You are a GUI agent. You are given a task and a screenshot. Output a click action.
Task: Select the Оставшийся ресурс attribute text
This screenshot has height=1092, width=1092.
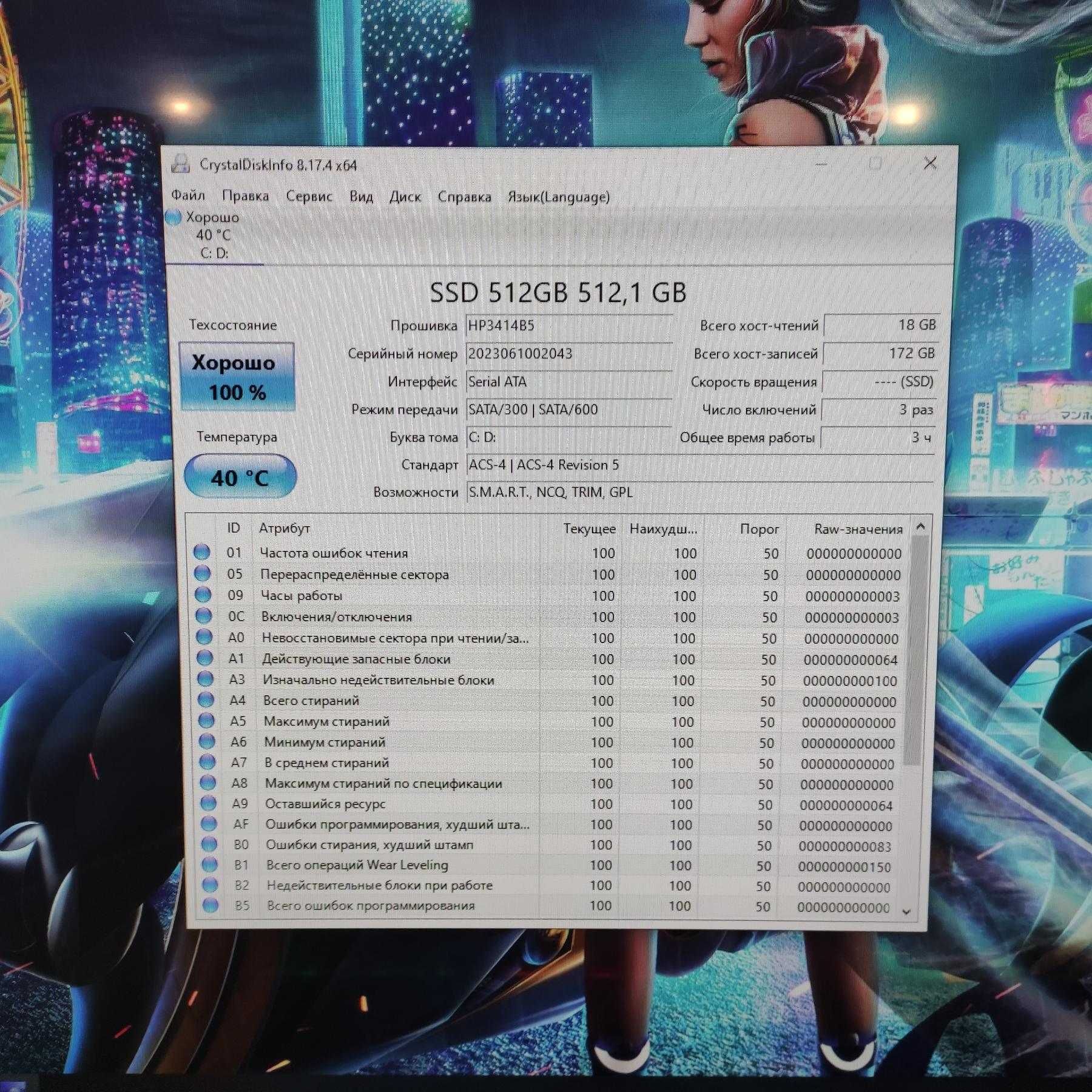click(325, 804)
